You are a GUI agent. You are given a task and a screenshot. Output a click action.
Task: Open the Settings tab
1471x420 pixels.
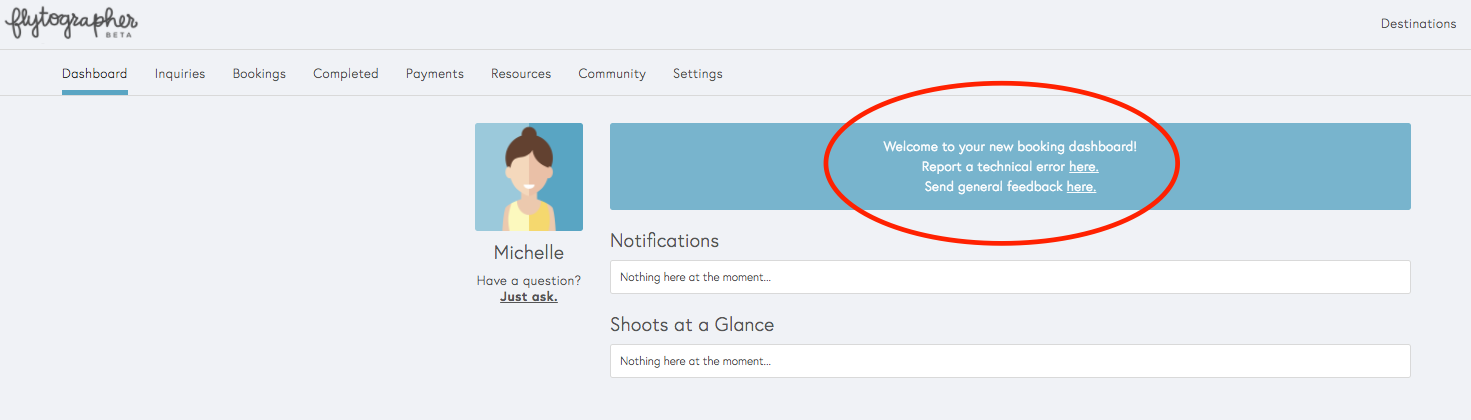click(x=698, y=74)
